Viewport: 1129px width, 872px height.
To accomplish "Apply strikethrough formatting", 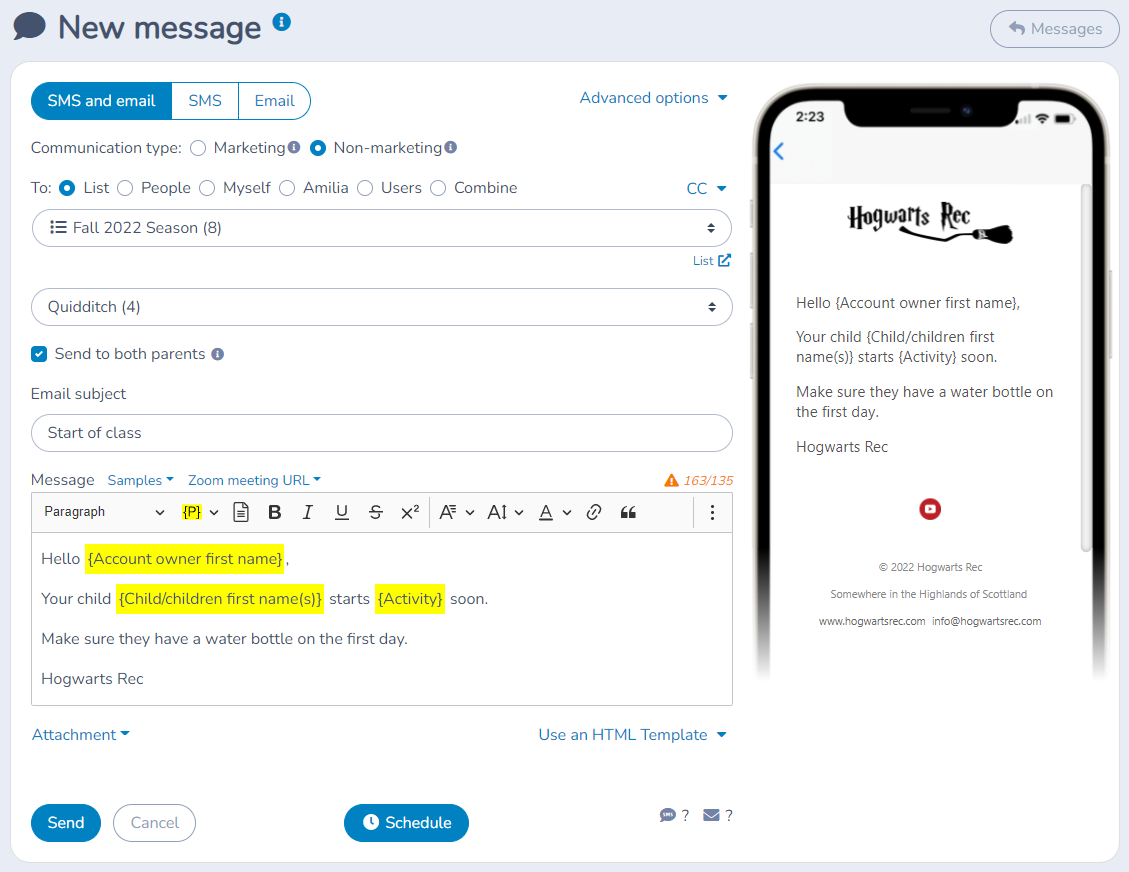I will 376,512.
